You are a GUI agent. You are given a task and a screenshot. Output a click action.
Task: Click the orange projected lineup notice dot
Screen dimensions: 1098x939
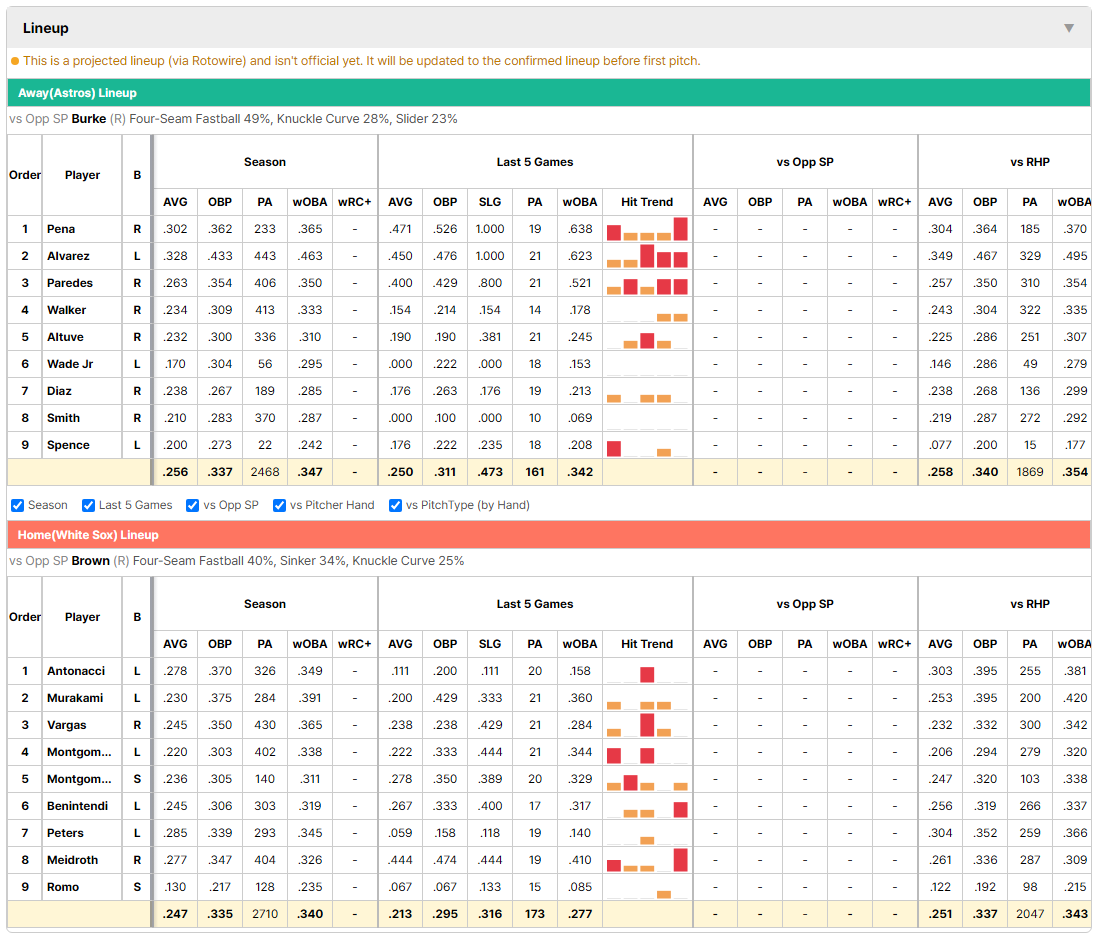[15, 62]
